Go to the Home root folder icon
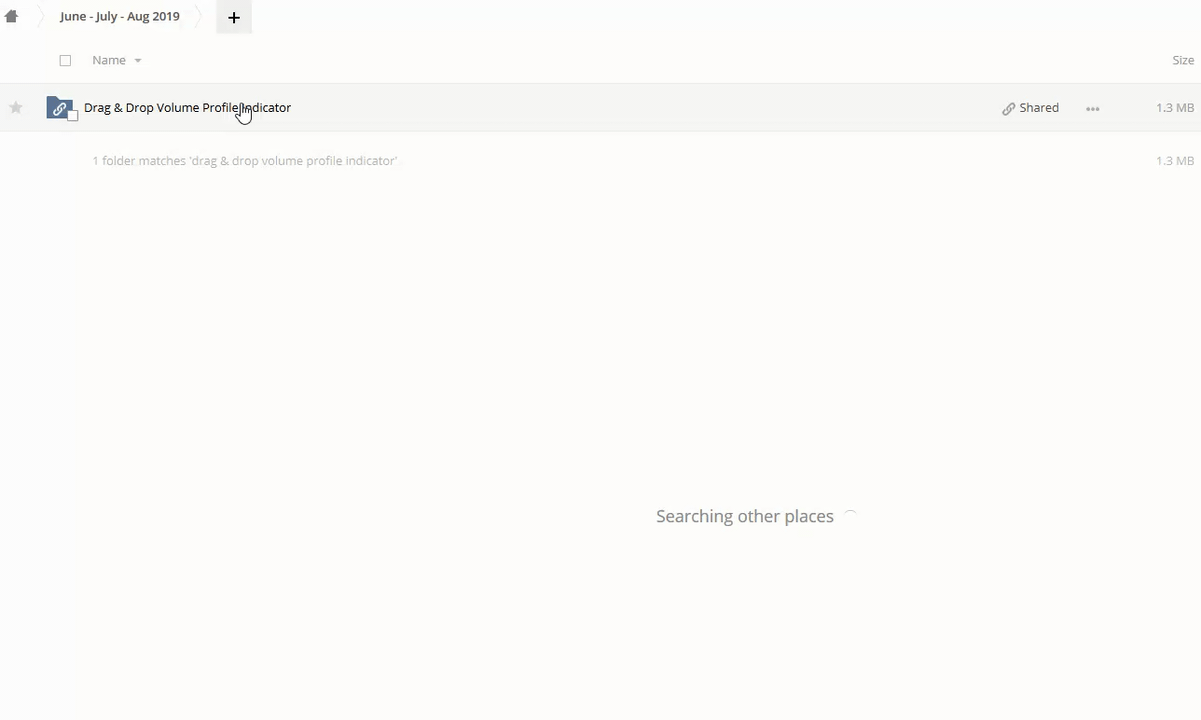 pyautogui.click(x=11, y=16)
